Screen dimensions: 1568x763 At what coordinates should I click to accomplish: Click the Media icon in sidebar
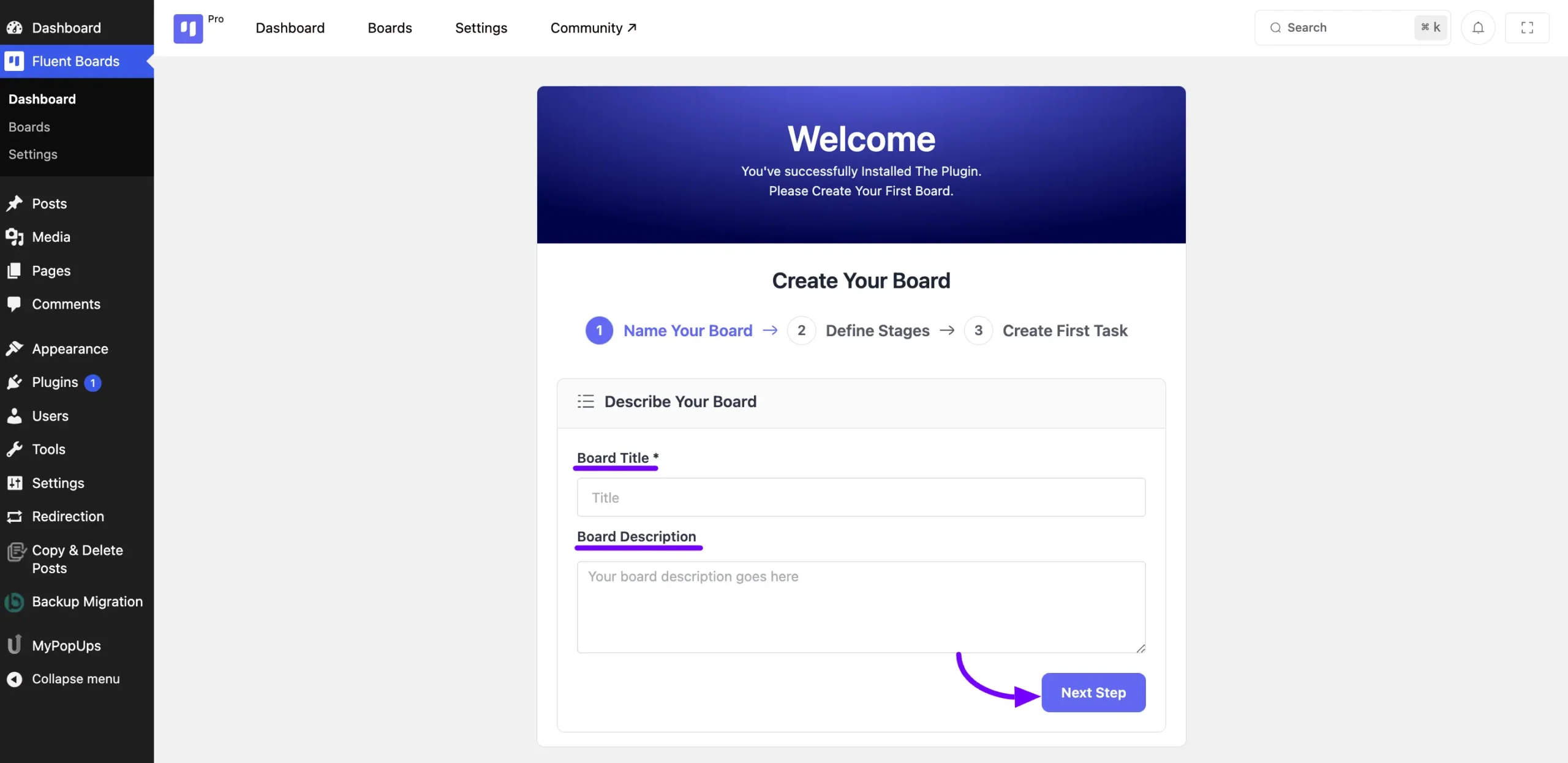click(x=14, y=237)
